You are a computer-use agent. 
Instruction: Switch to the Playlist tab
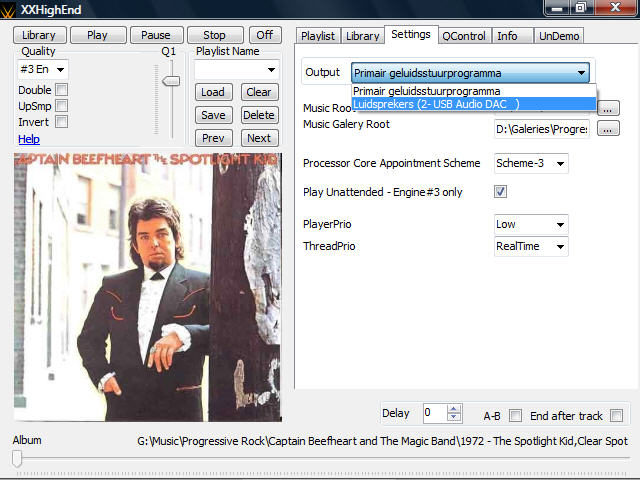318,36
